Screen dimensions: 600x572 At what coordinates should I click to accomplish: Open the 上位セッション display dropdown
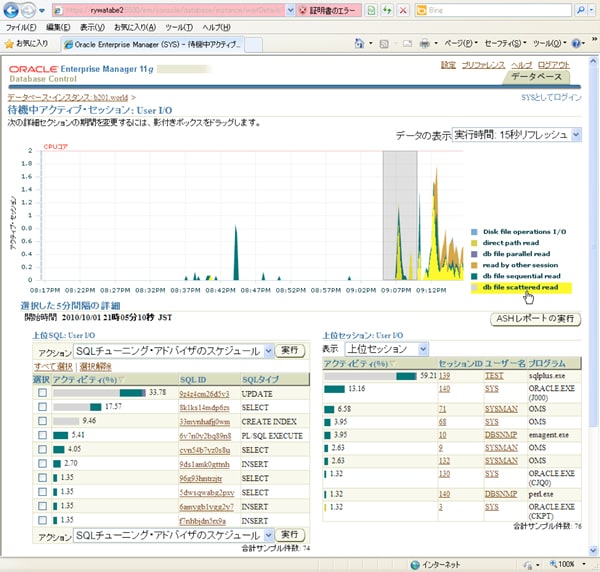point(386,348)
